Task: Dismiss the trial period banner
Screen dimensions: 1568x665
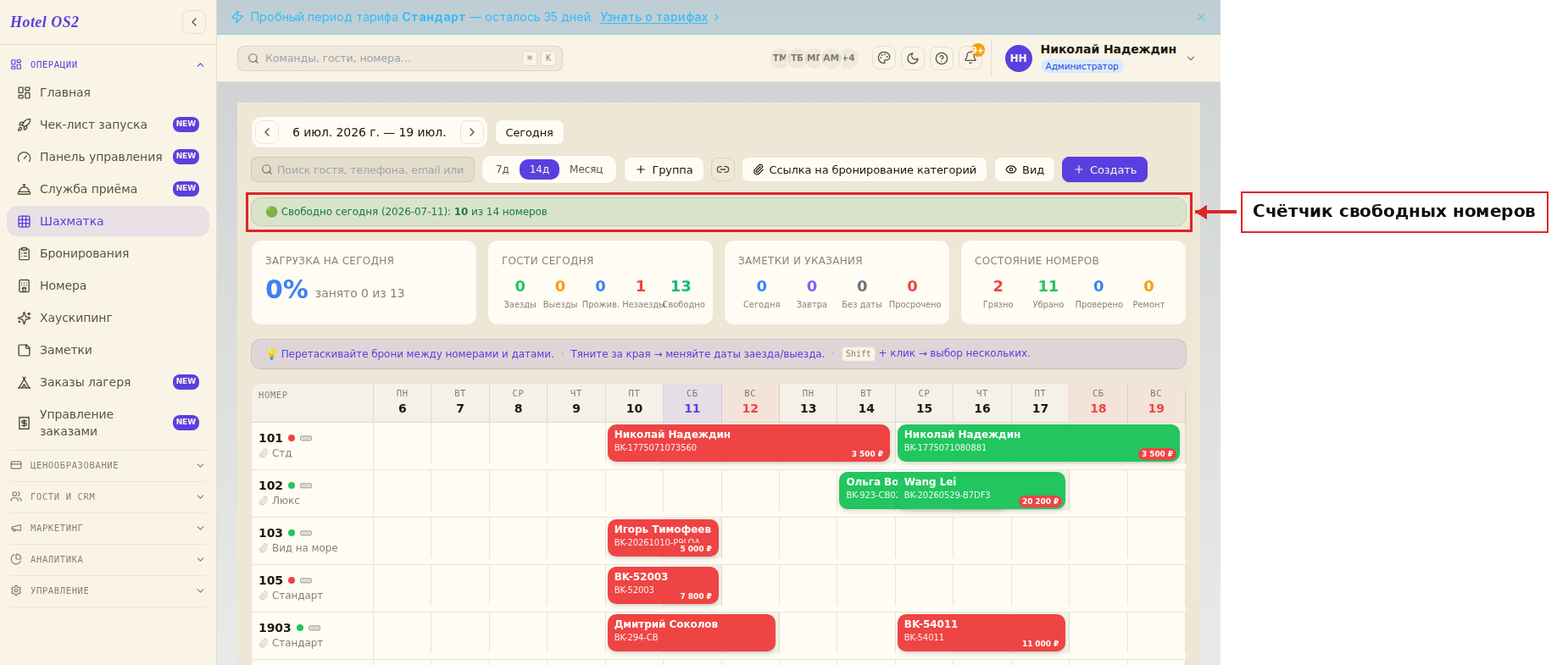Action: click(x=1201, y=17)
